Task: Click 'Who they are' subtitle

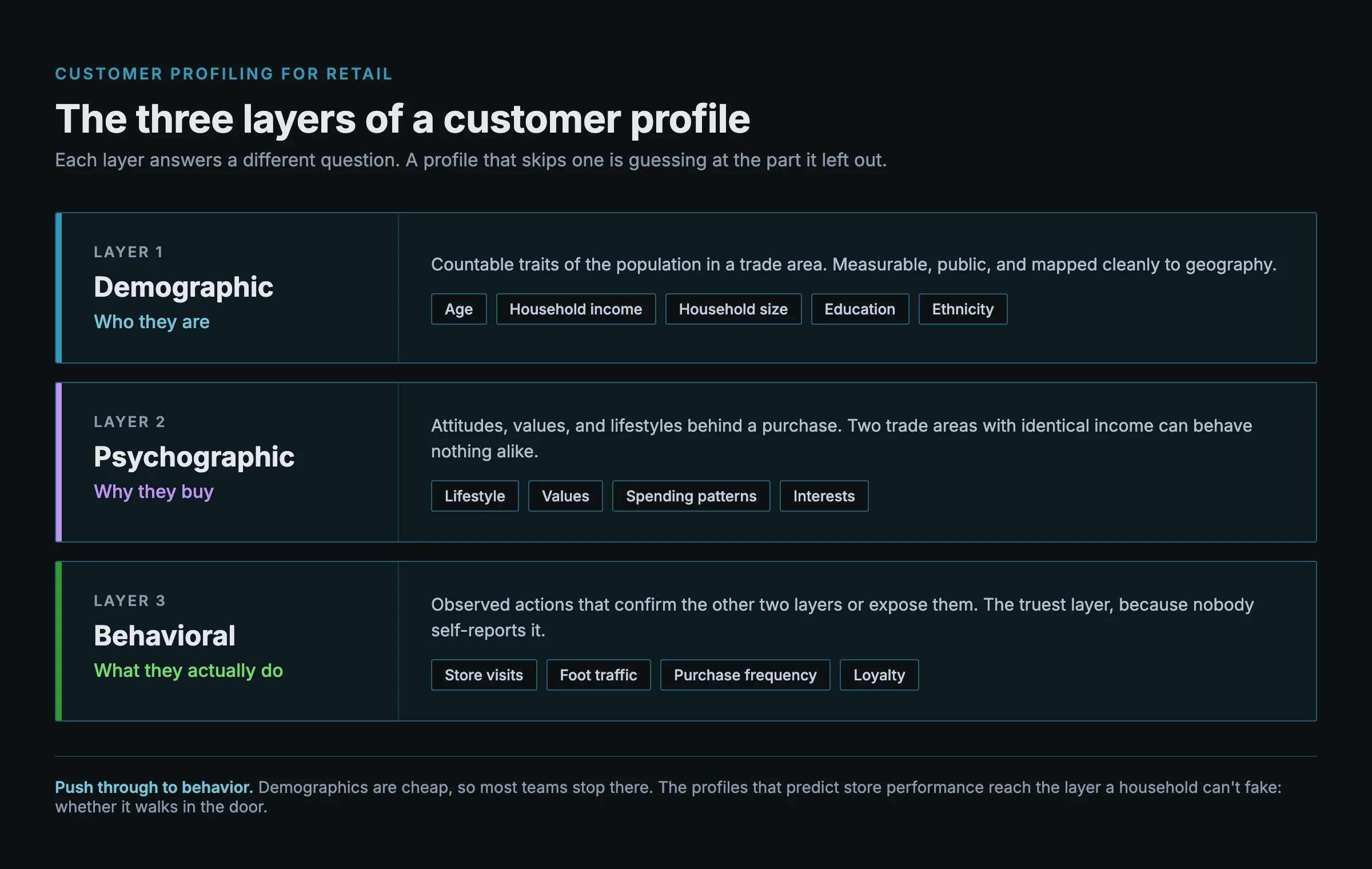Action: click(151, 322)
